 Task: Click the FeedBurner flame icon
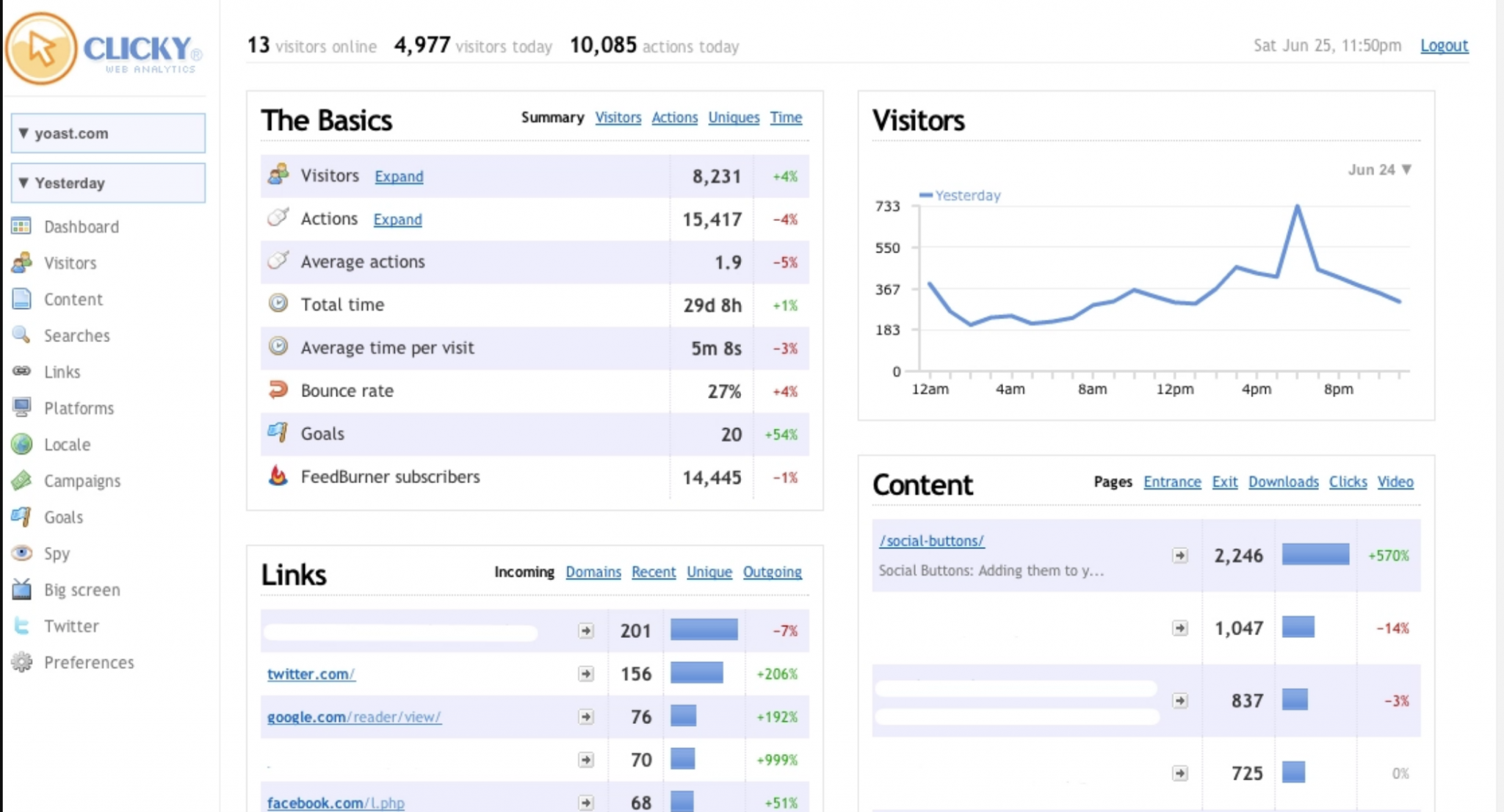pos(278,476)
